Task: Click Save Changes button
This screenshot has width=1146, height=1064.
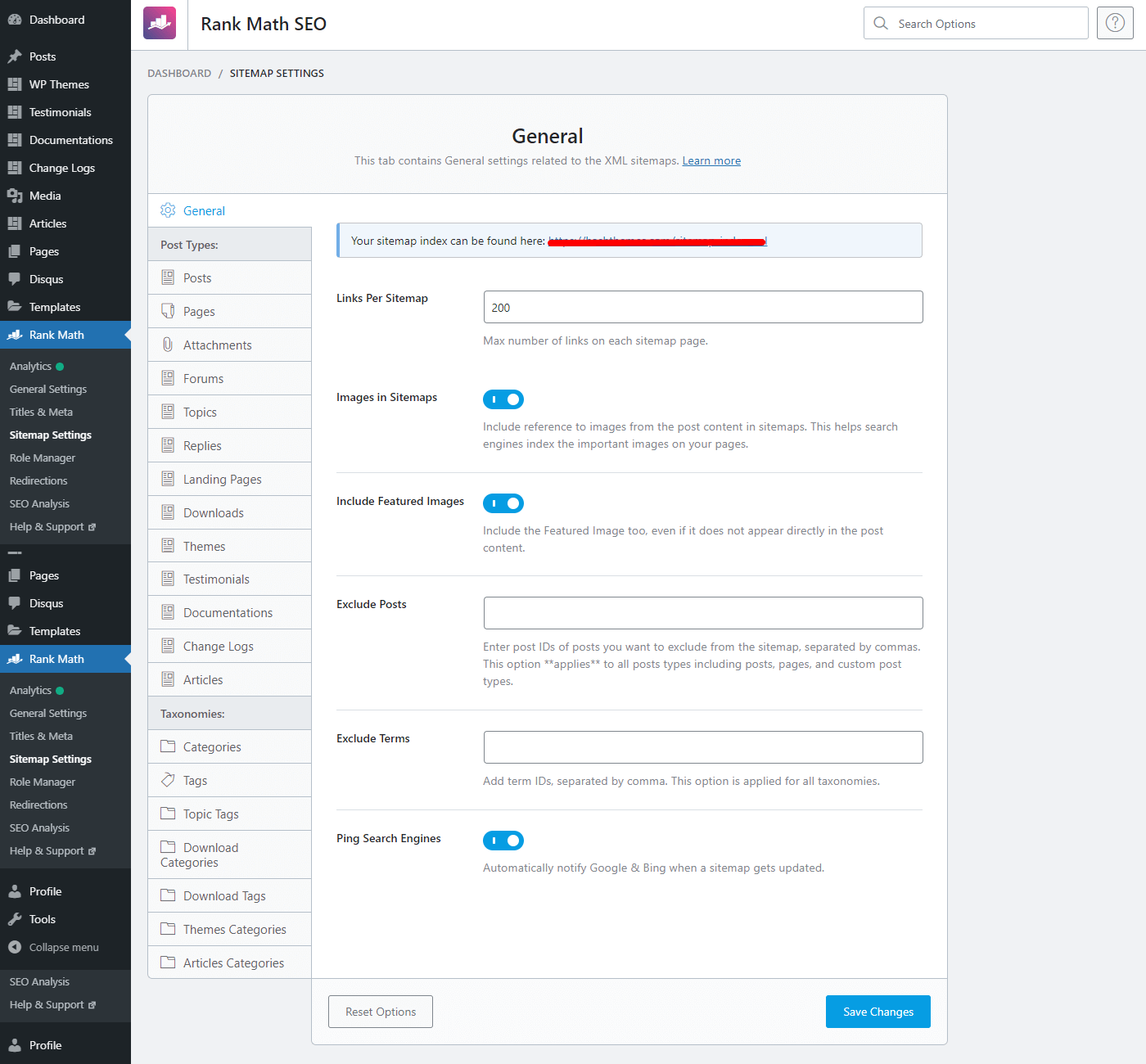Action: pos(878,1012)
